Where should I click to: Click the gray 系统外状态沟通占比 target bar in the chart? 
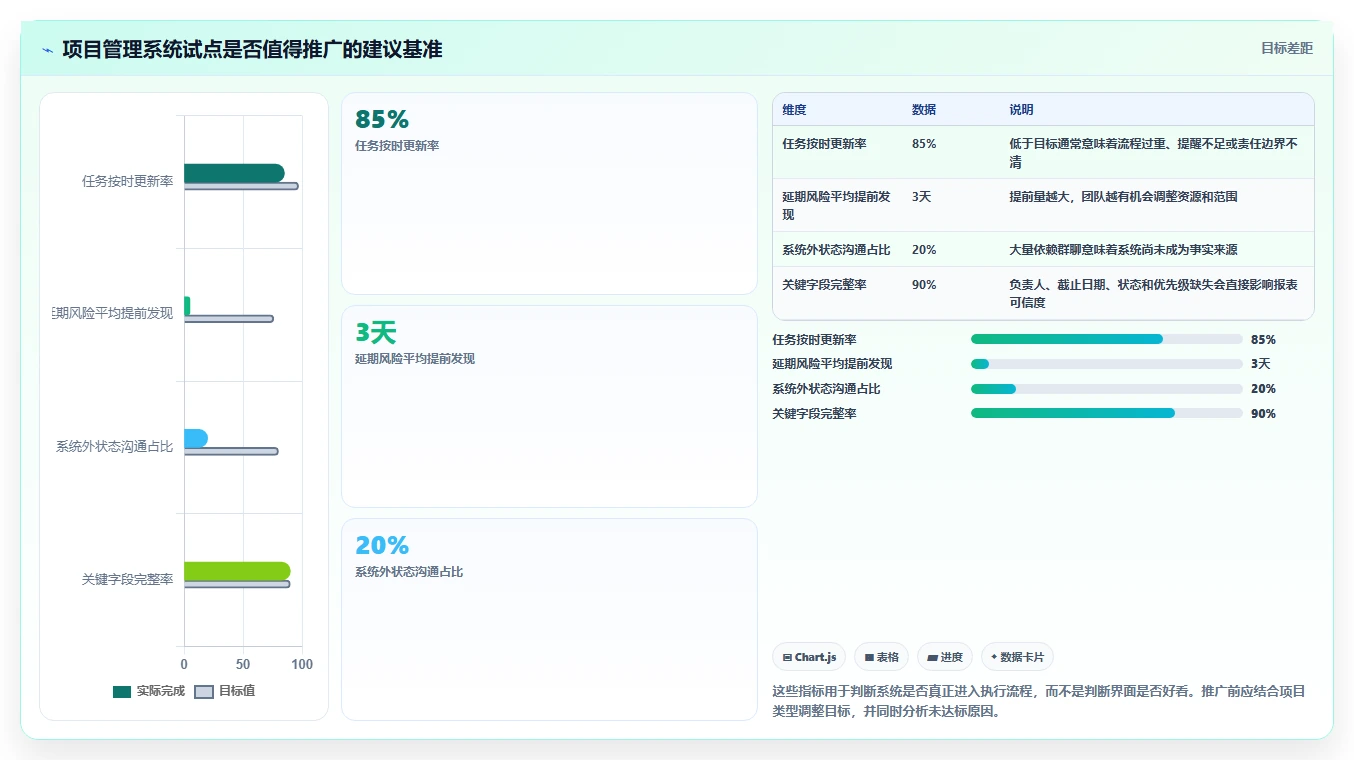[231, 451]
